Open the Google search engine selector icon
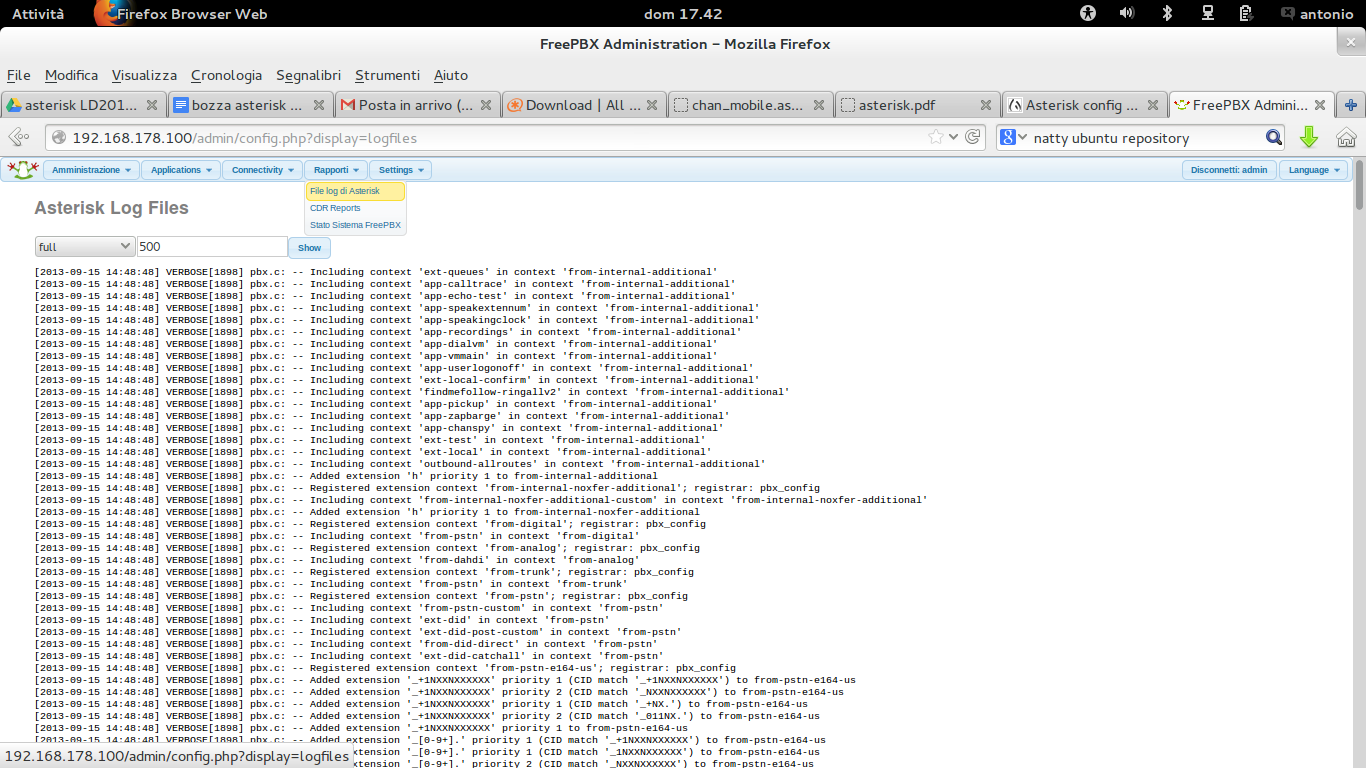Screen dimensions: 1366x768 click(x=1014, y=137)
